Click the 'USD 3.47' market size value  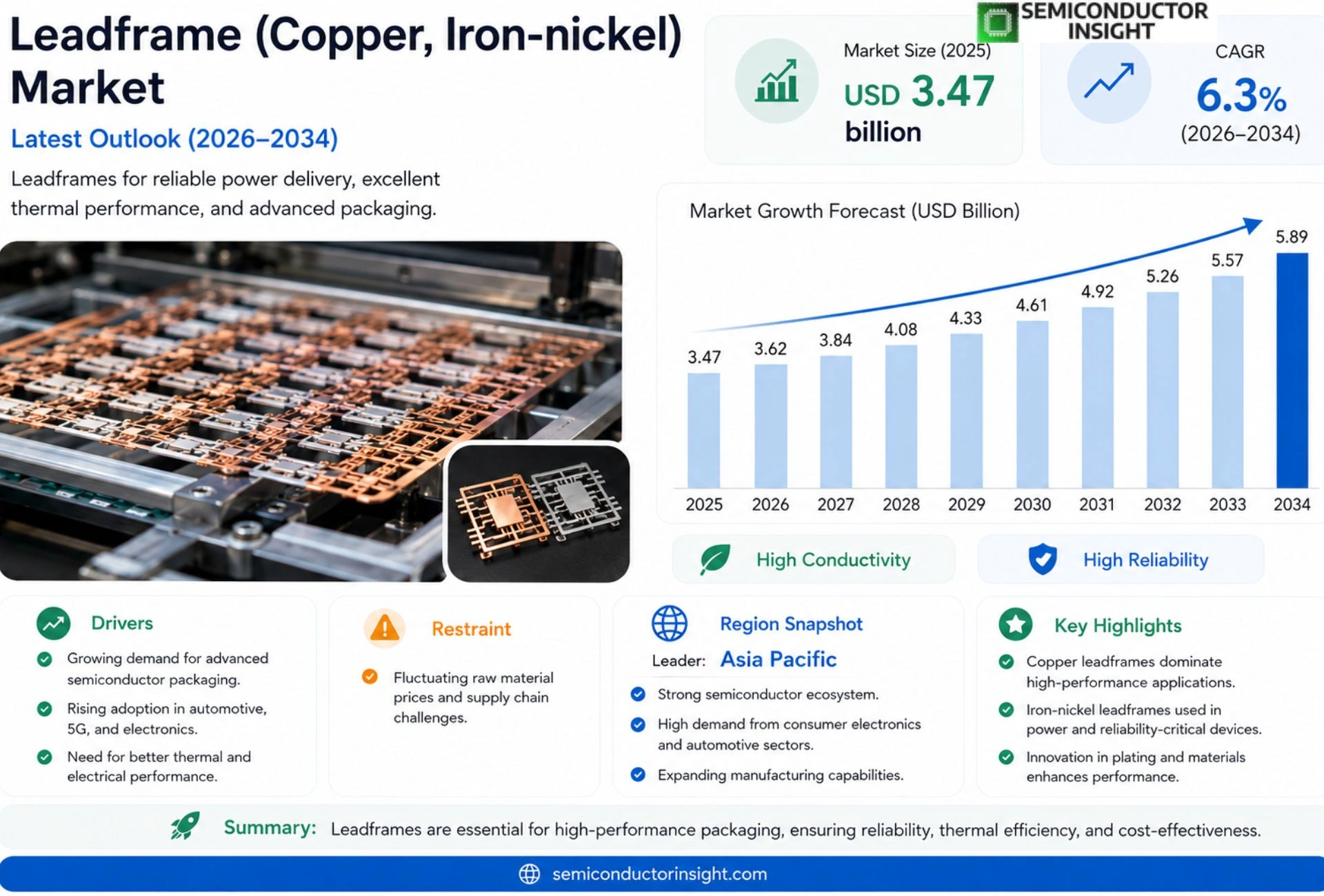point(919,92)
